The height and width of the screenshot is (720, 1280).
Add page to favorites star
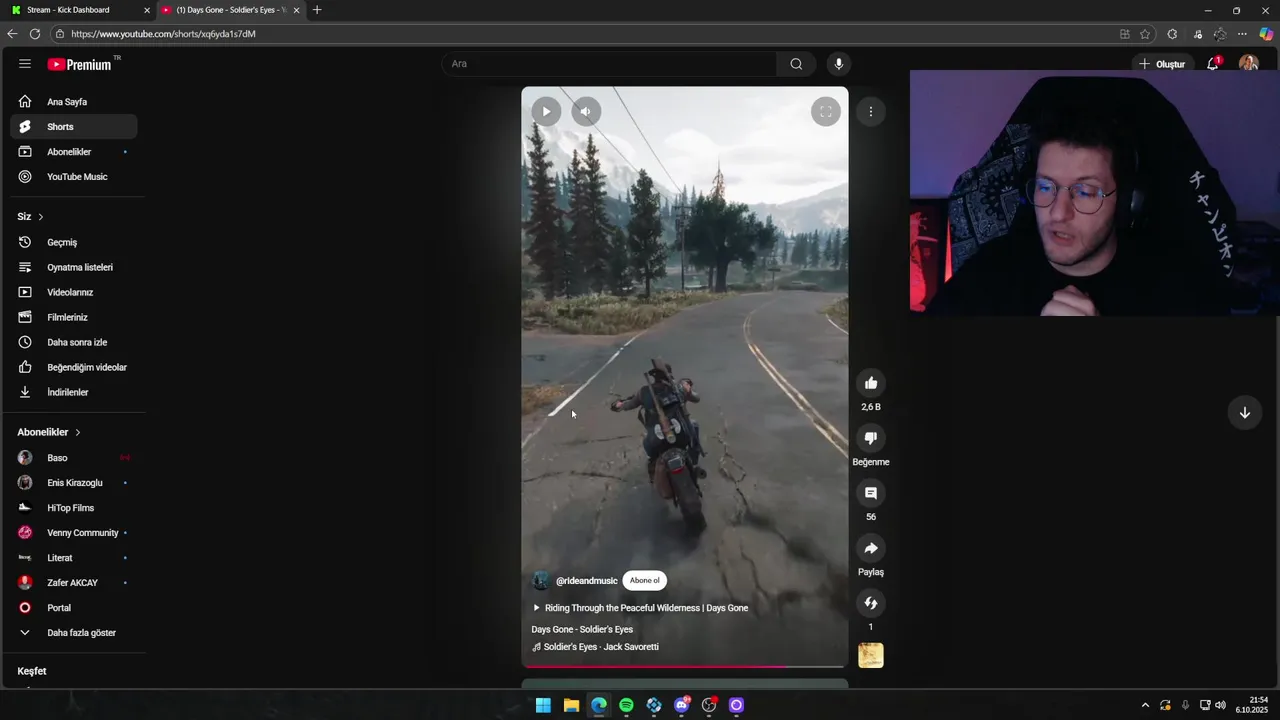pyautogui.click(x=1145, y=34)
